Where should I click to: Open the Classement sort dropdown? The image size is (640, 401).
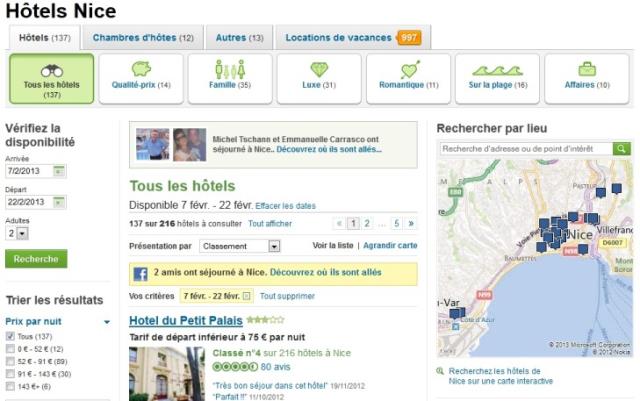pyautogui.click(x=240, y=246)
